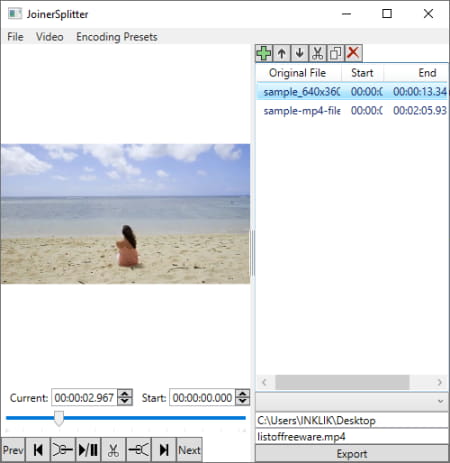The height and width of the screenshot is (463, 450).
Task: Click end time 00:00:13.34 cell
Action: coord(420,91)
